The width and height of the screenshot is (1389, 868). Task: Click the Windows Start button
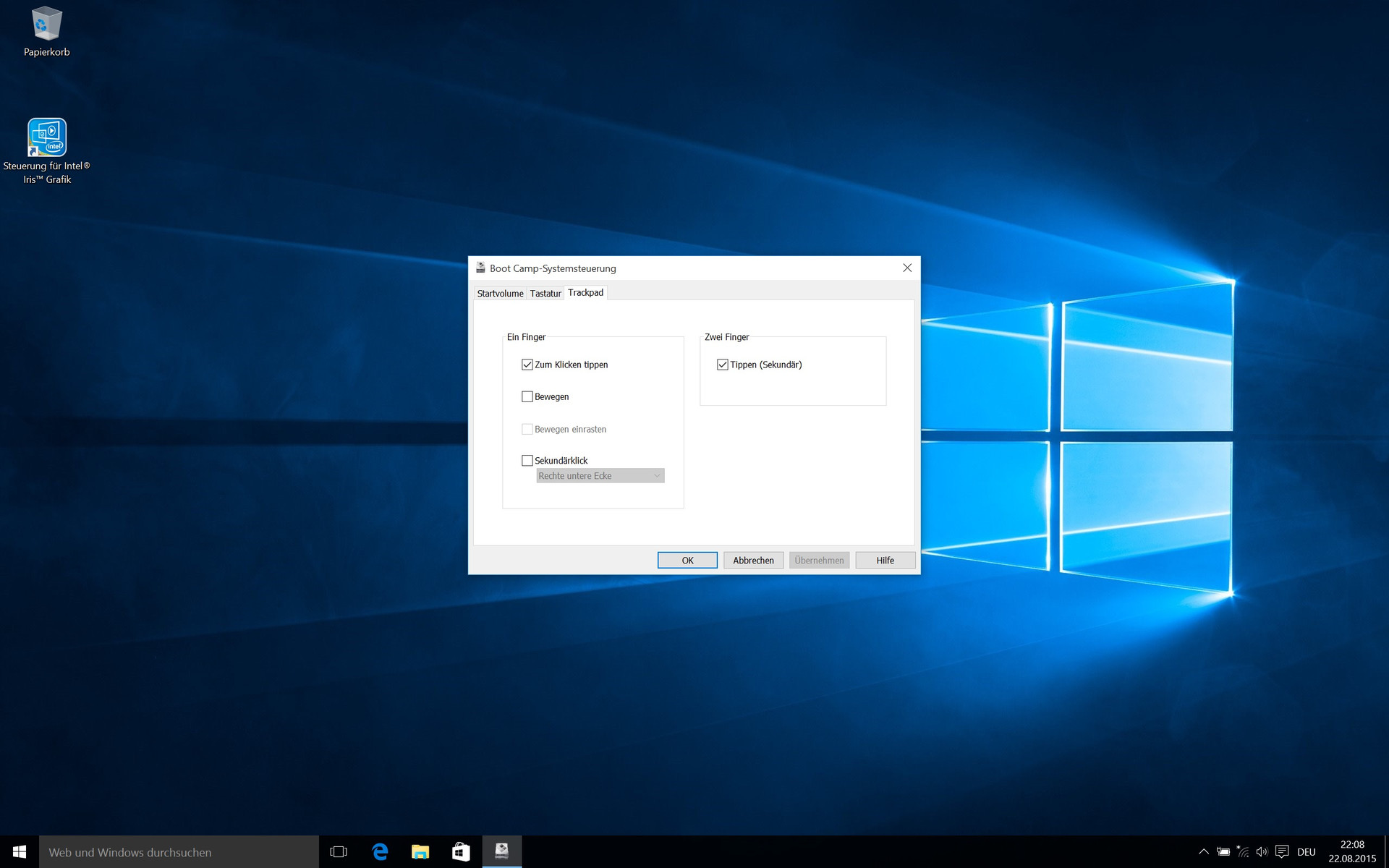pos(20,852)
